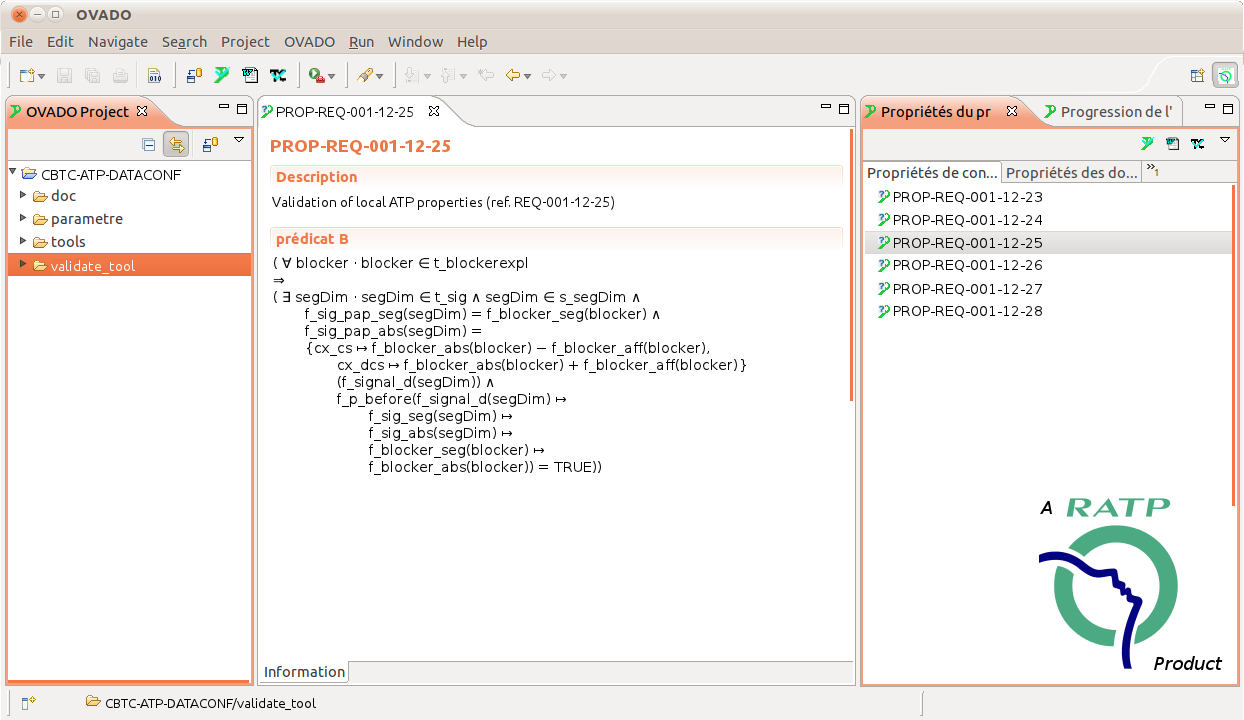Select PROP-REQ-001-12-27 in properties list

coord(967,288)
